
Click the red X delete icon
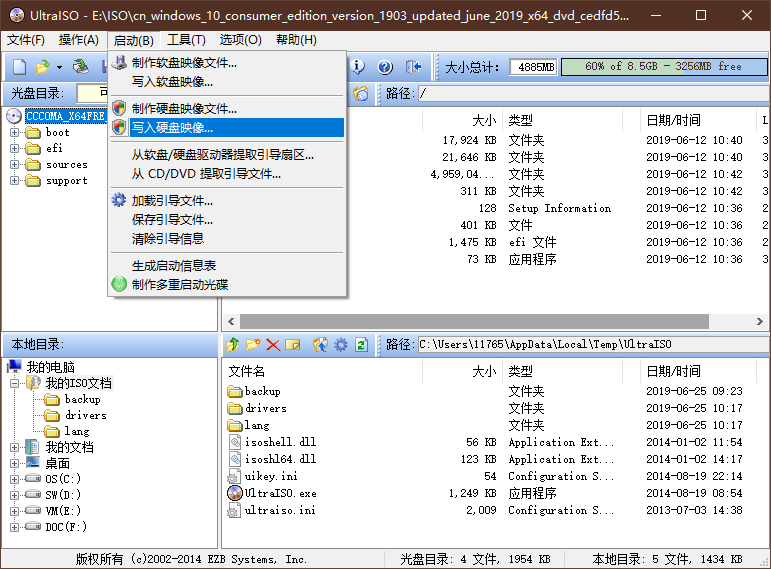click(273, 345)
